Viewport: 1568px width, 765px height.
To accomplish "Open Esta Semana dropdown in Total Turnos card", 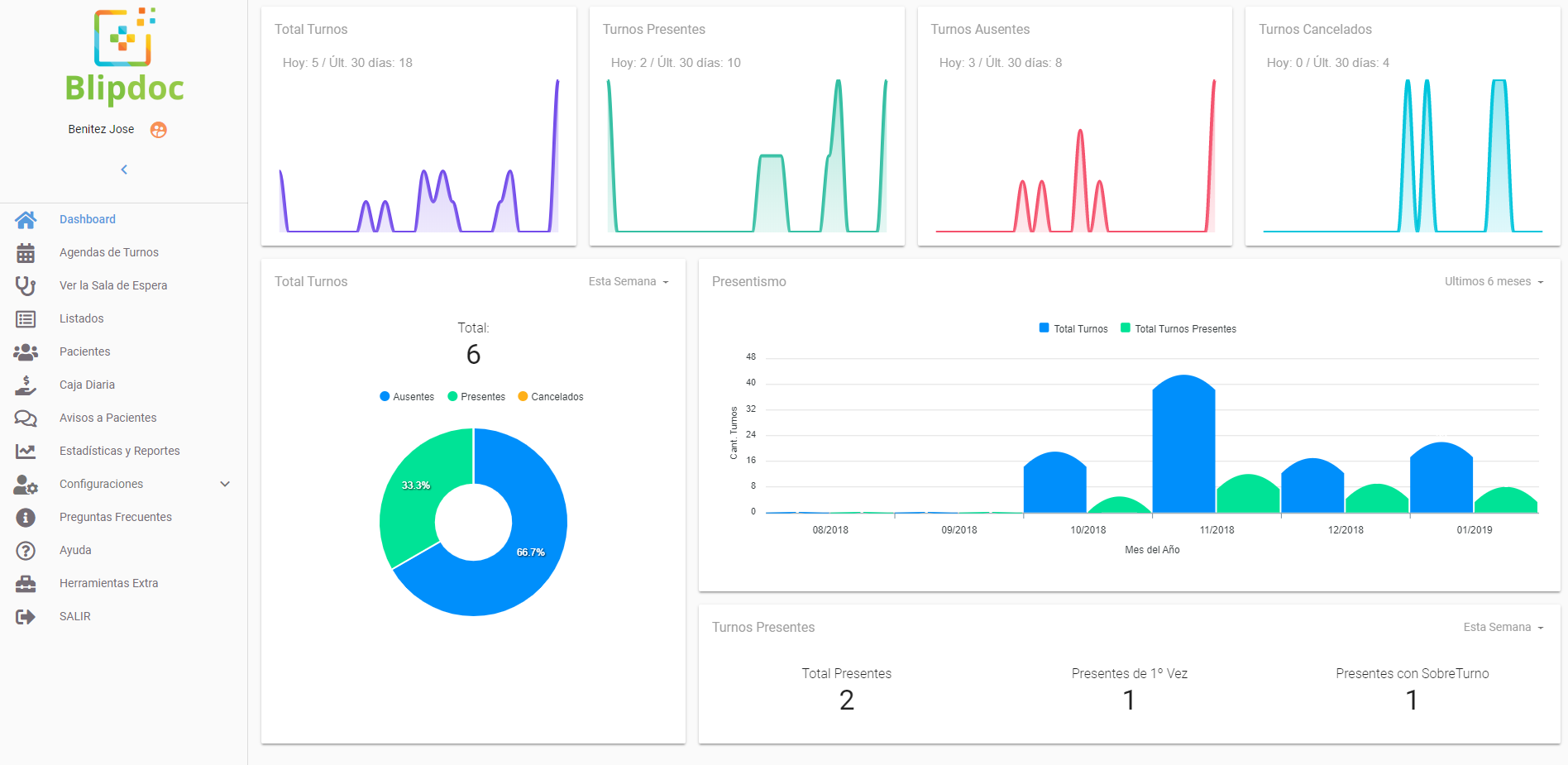I will (x=629, y=282).
